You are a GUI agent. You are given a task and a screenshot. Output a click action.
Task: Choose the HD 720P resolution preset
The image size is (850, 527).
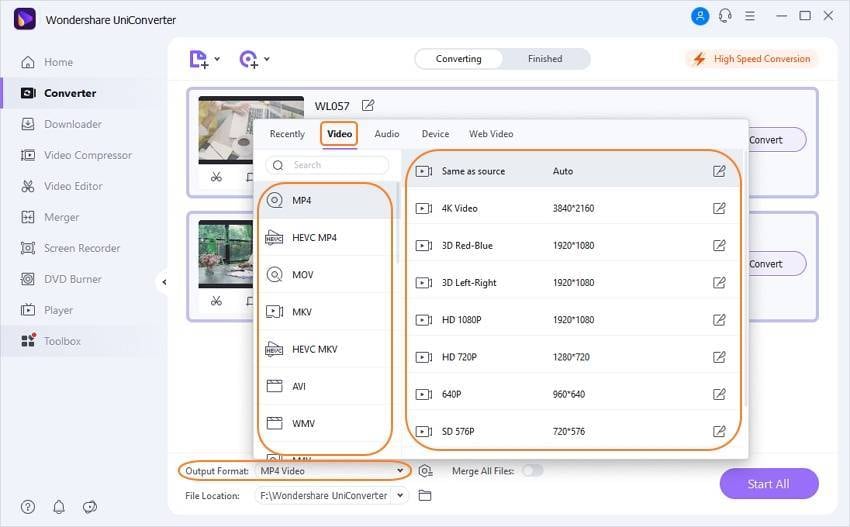[x=574, y=357]
